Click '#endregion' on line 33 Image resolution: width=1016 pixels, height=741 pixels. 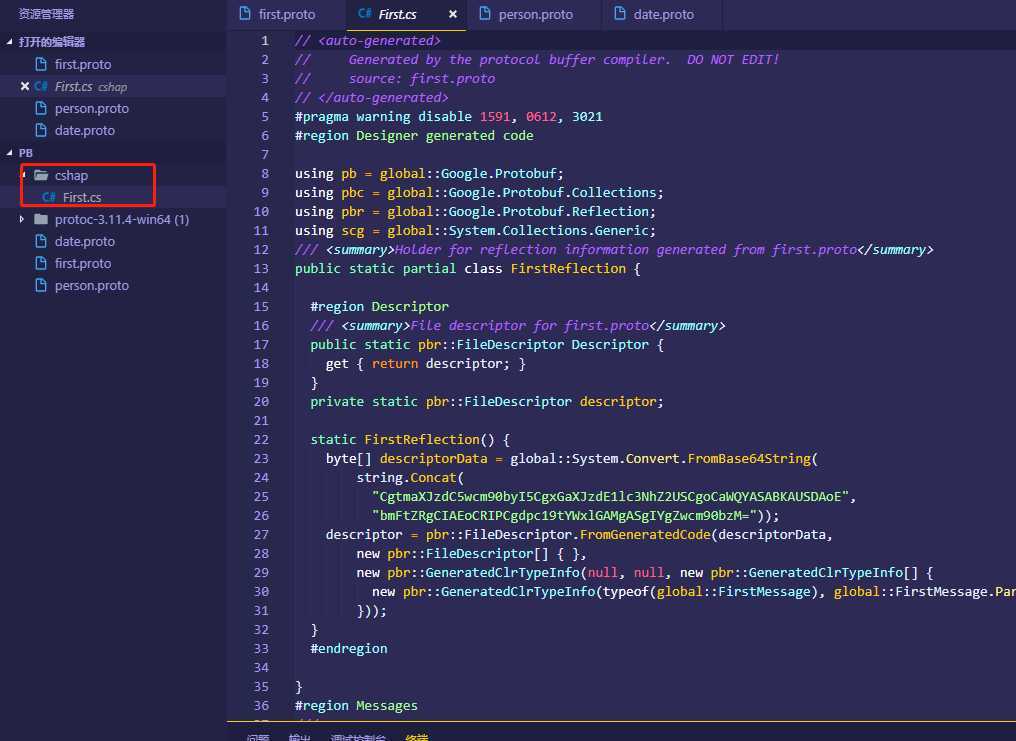pos(349,648)
